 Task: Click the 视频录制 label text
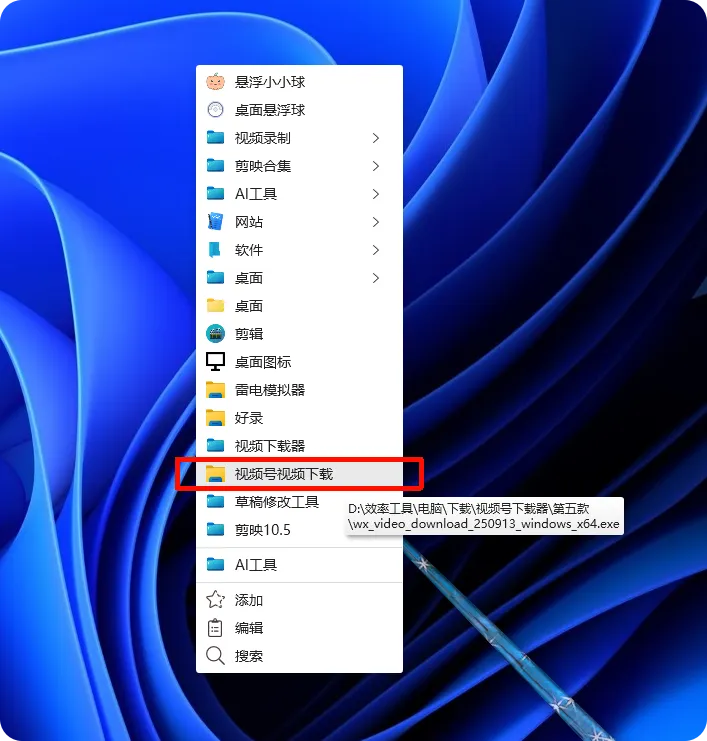click(263, 138)
